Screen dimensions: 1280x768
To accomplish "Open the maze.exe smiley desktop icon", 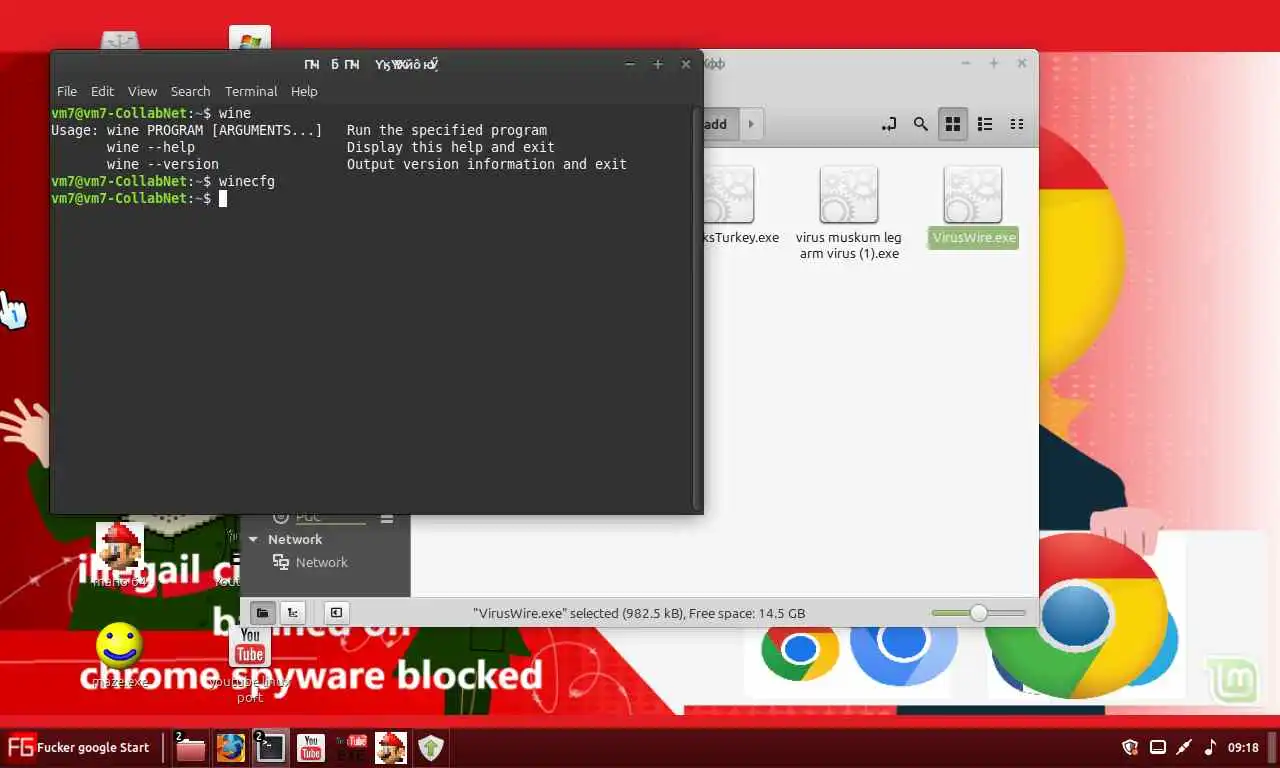I will click(119, 655).
